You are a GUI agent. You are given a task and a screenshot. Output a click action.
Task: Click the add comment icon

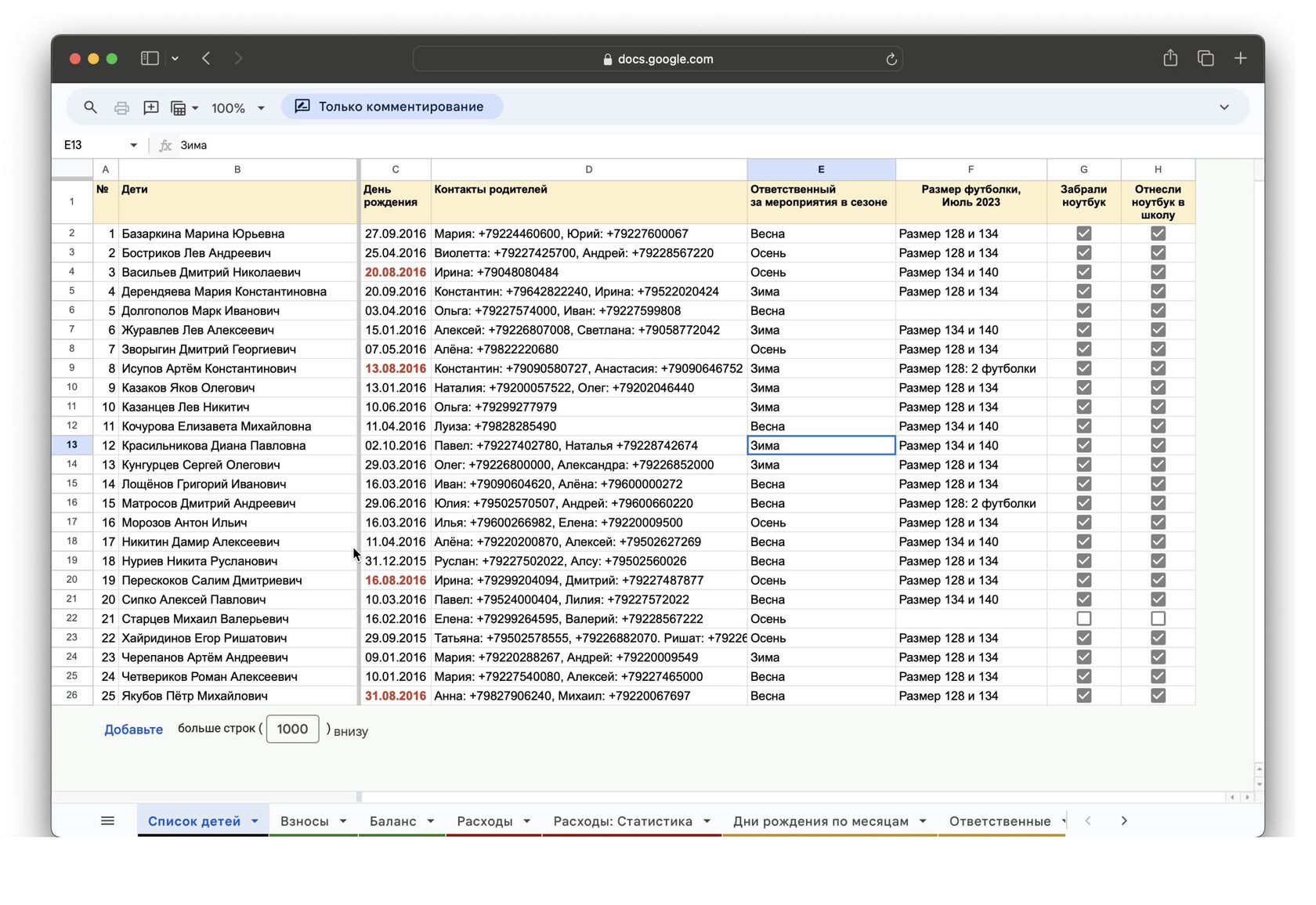[151, 107]
